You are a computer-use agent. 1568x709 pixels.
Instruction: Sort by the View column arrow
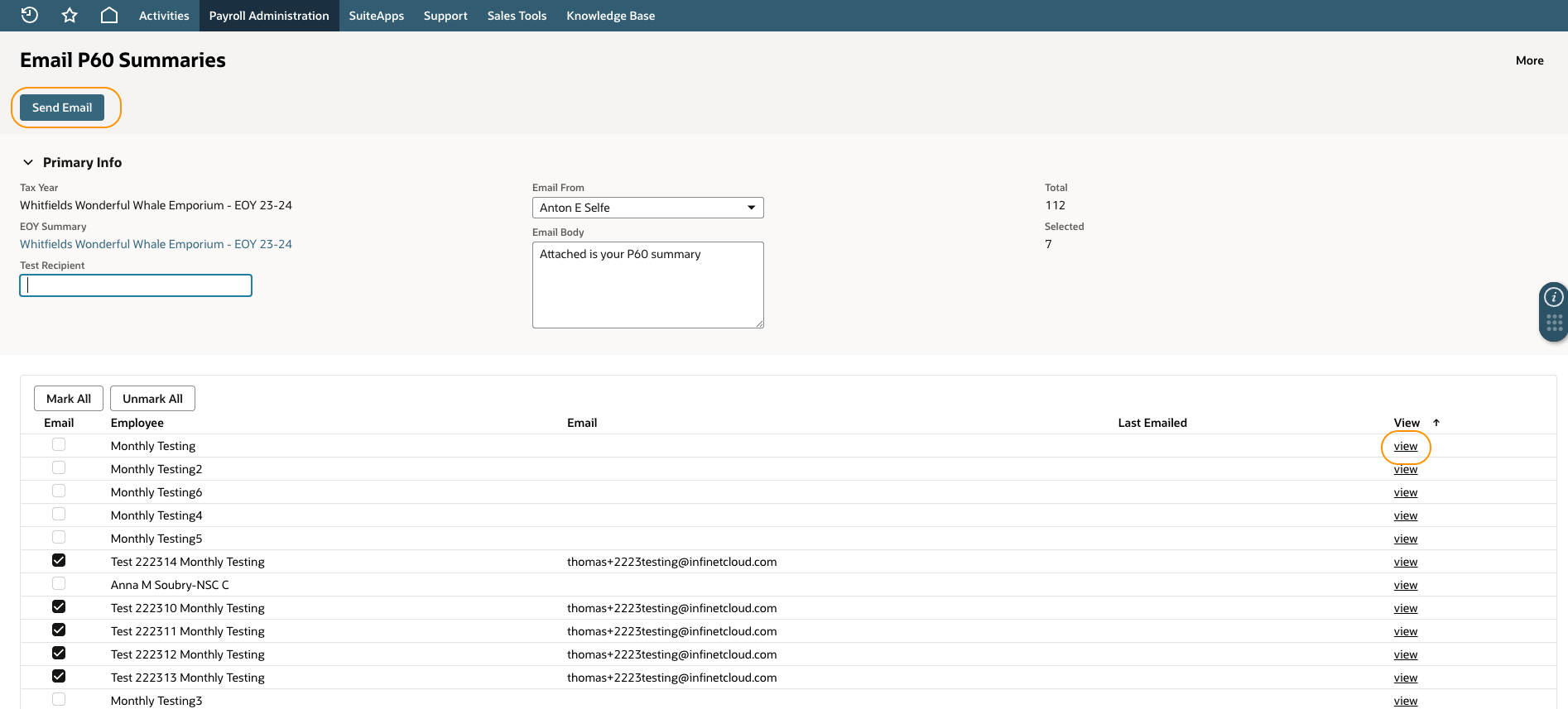pyautogui.click(x=1436, y=423)
